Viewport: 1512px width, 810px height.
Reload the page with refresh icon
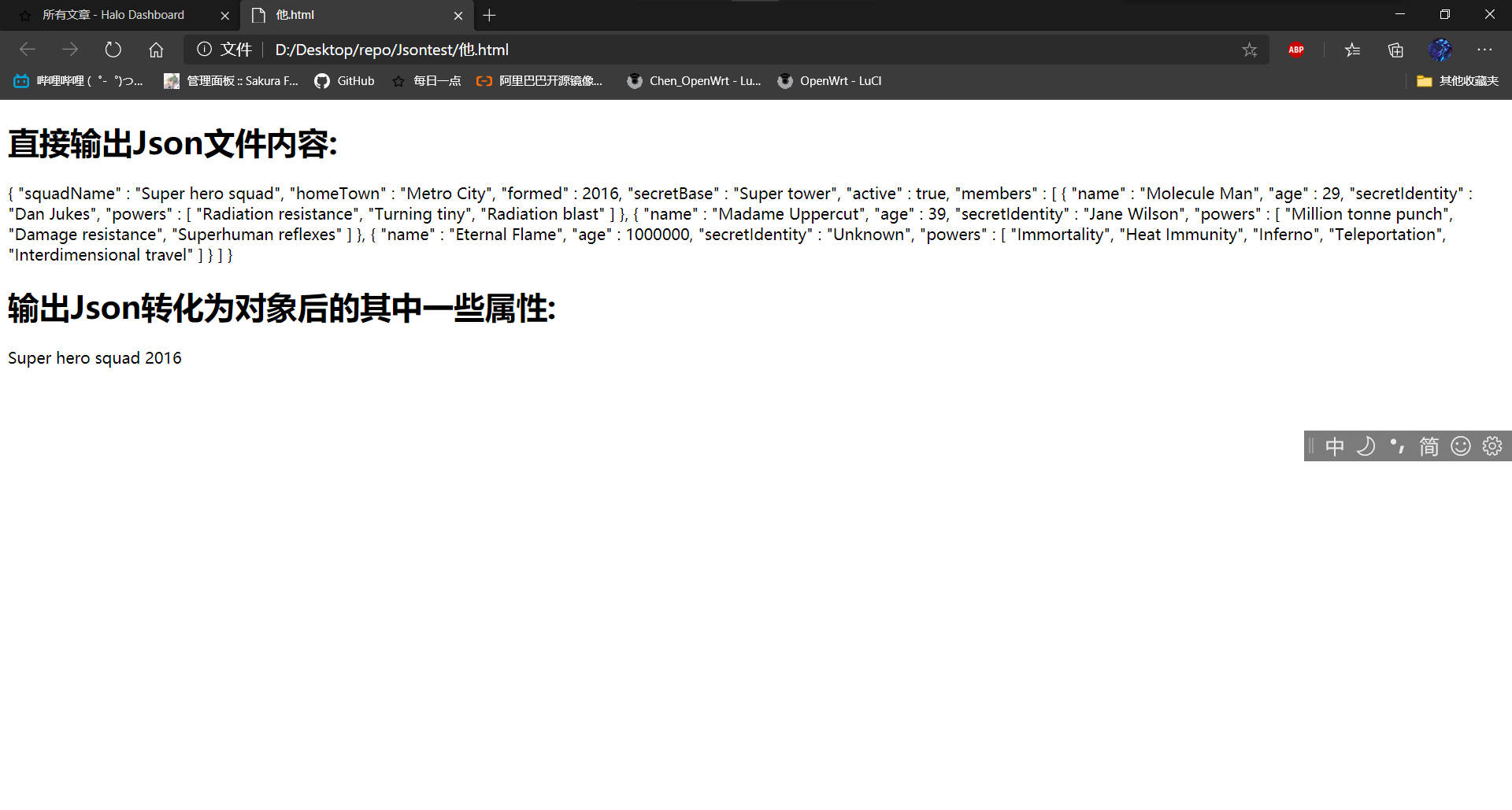(x=113, y=50)
